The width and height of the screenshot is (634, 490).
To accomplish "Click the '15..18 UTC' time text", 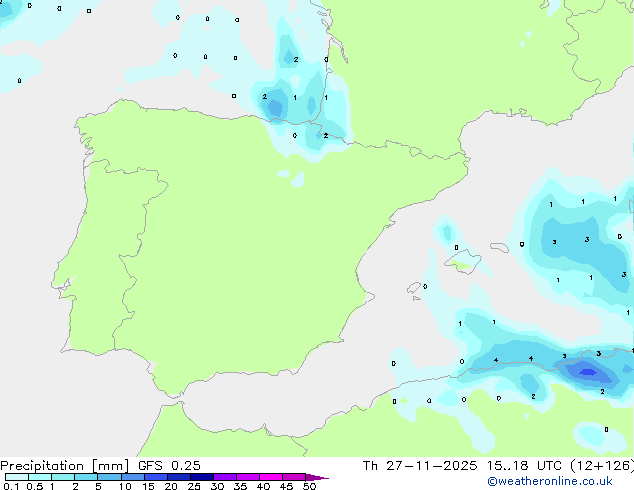I will point(524,466).
